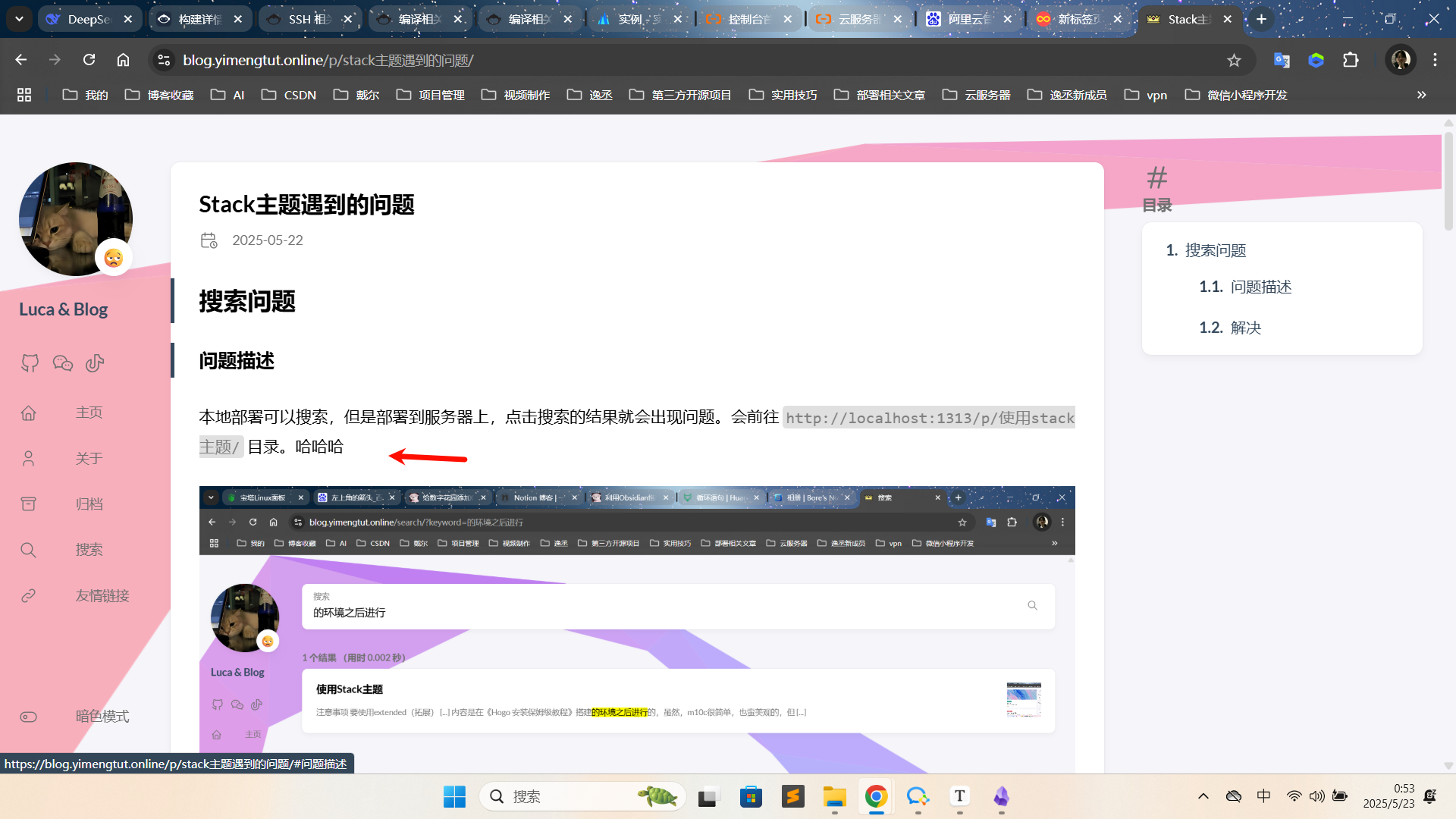Open the 归档 sidebar menu item
Screen dimensions: 1456x819
pyautogui.click(x=89, y=504)
